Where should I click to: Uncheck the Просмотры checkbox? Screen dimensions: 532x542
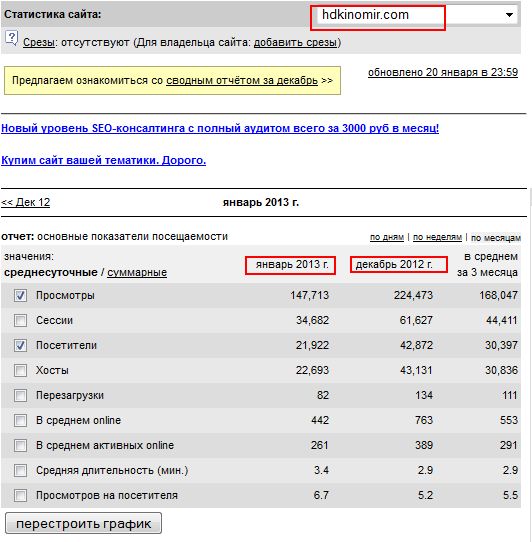(x=20, y=296)
